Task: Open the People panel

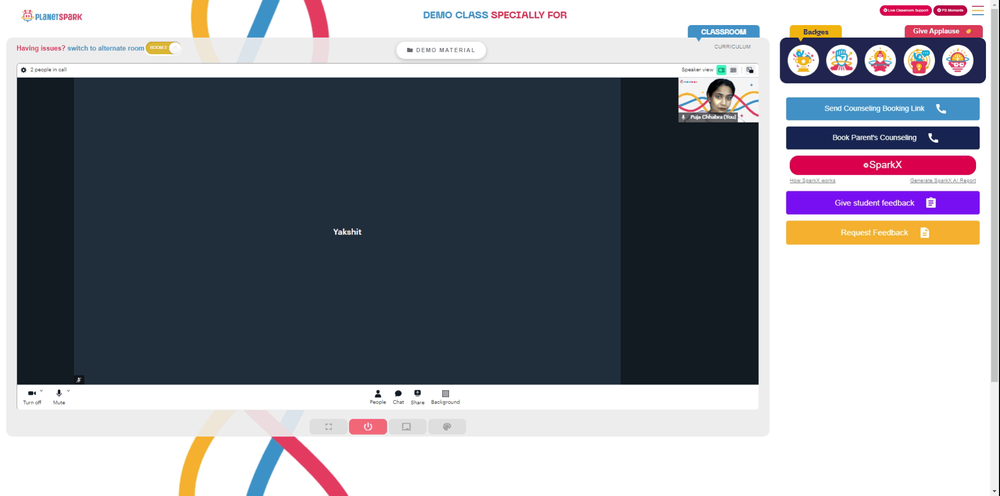Action: coord(378,397)
